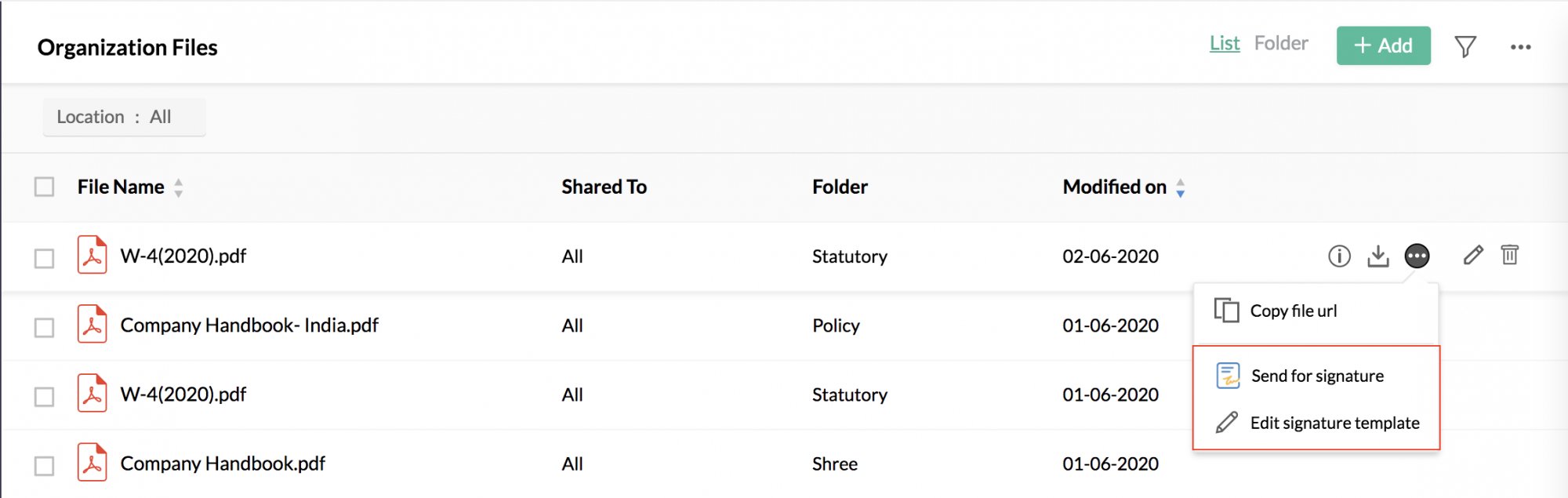Download the first W-4(2020).pdf file
The width and height of the screenshot is (1568, 498).
point(1377,256)
